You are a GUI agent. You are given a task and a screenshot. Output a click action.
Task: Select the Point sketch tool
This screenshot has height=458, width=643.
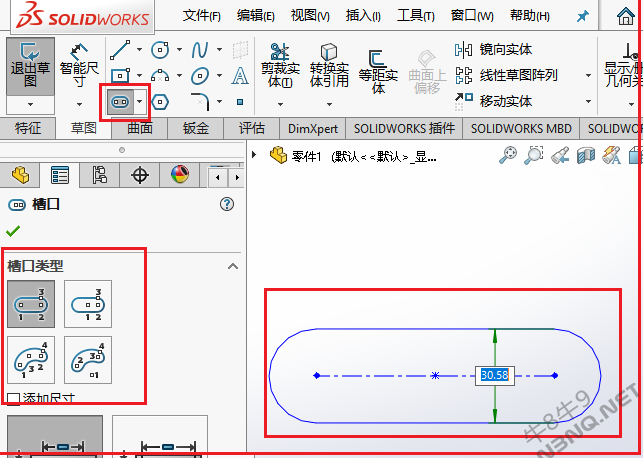240,102
